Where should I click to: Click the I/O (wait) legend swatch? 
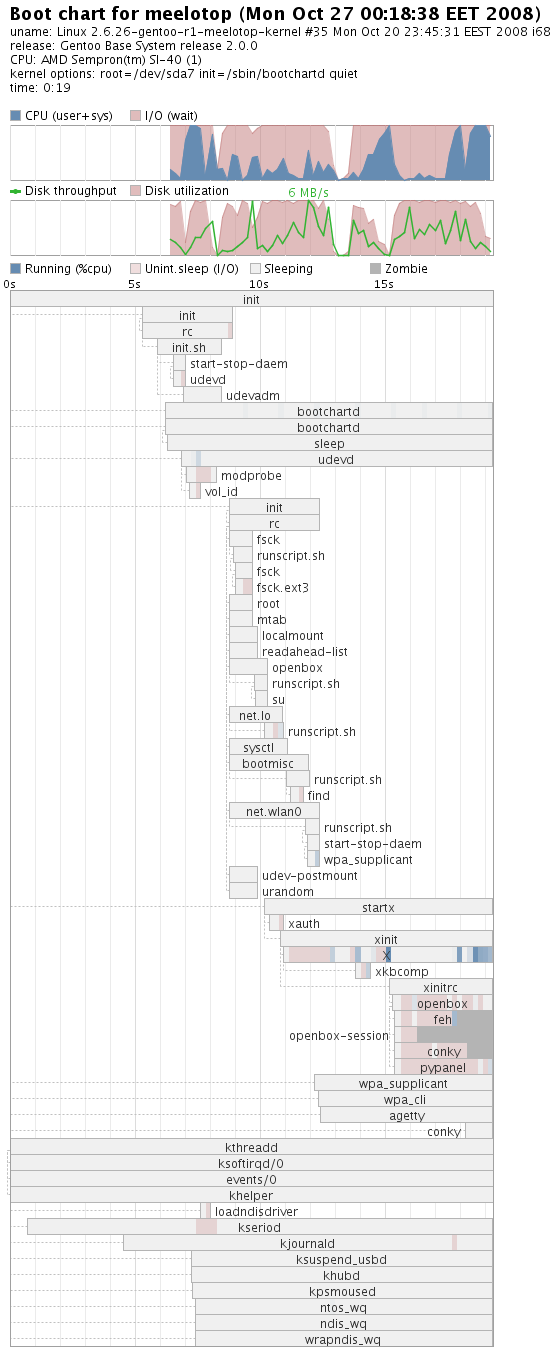tap(136, 116)
